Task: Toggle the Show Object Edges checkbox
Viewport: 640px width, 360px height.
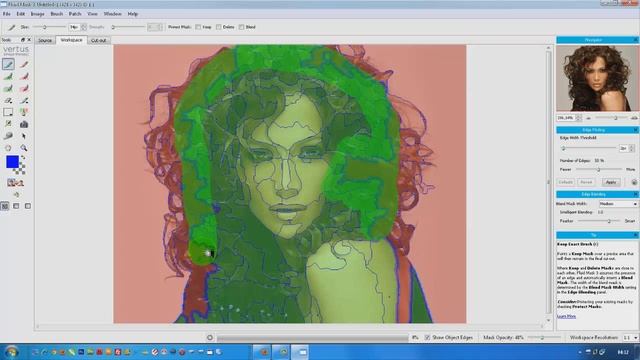Action: 427,338
